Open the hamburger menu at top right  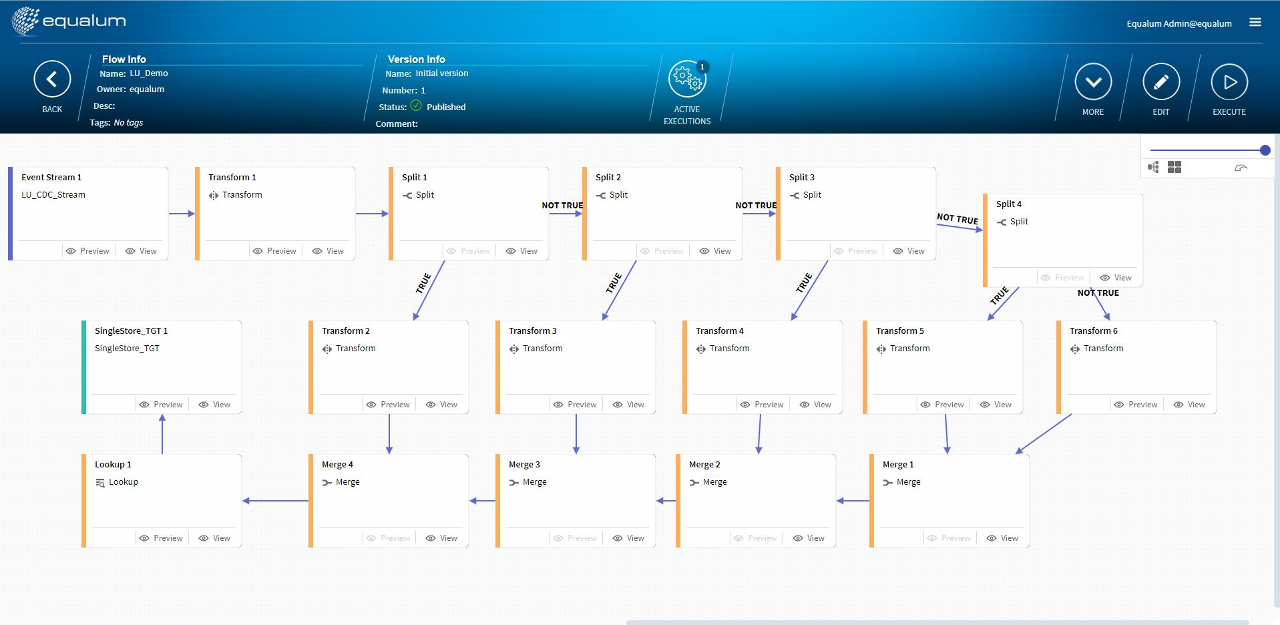pos(1255,22)
